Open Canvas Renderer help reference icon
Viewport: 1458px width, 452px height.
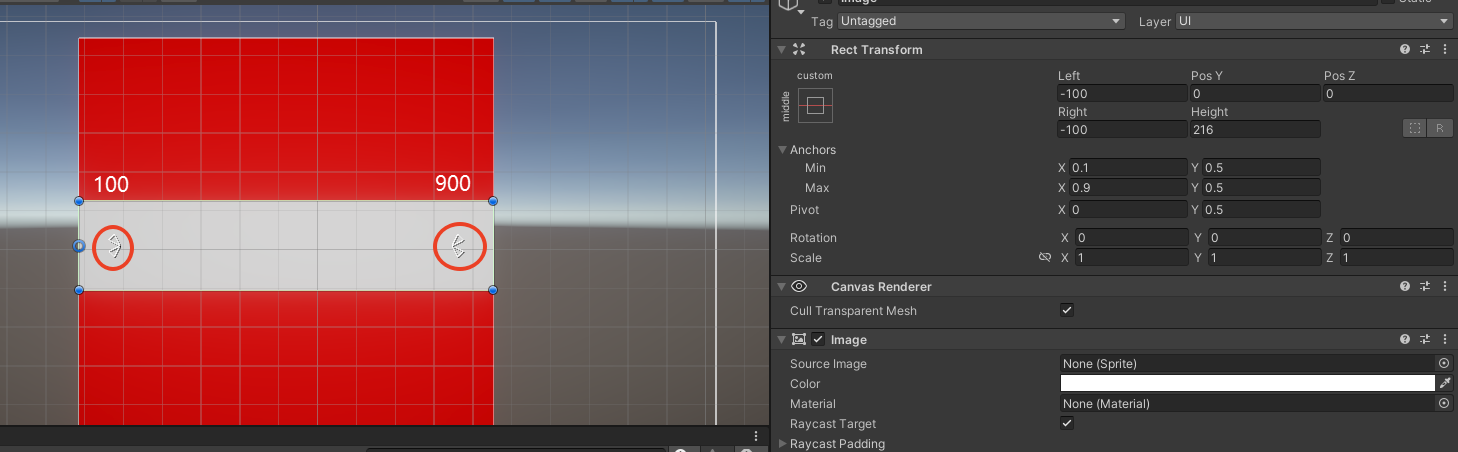coord(1405,286)
